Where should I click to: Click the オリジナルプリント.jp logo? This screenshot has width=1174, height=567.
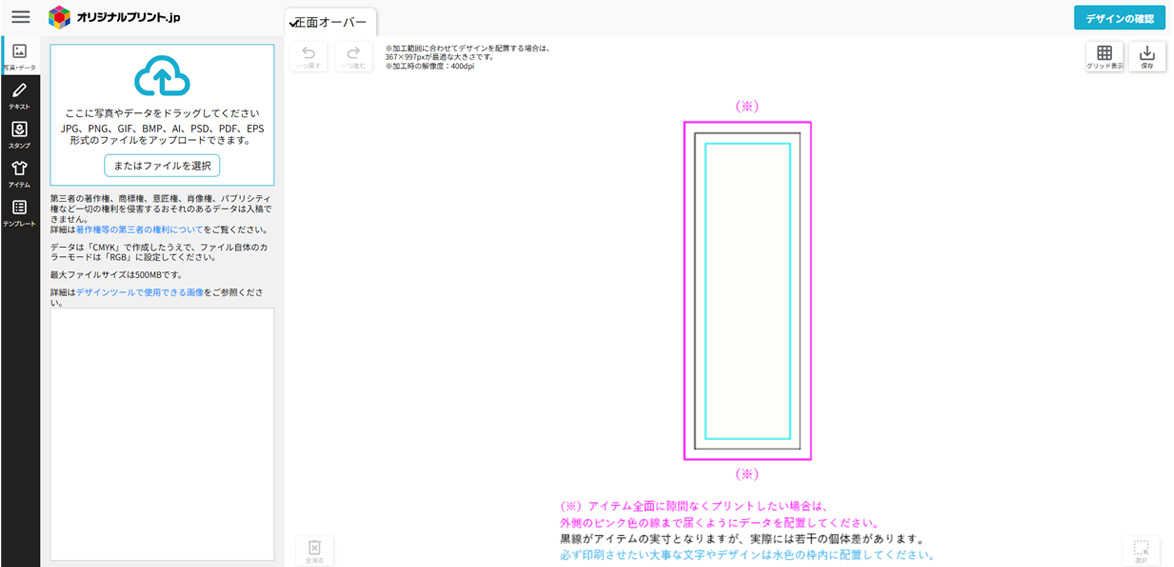point(114,16)
